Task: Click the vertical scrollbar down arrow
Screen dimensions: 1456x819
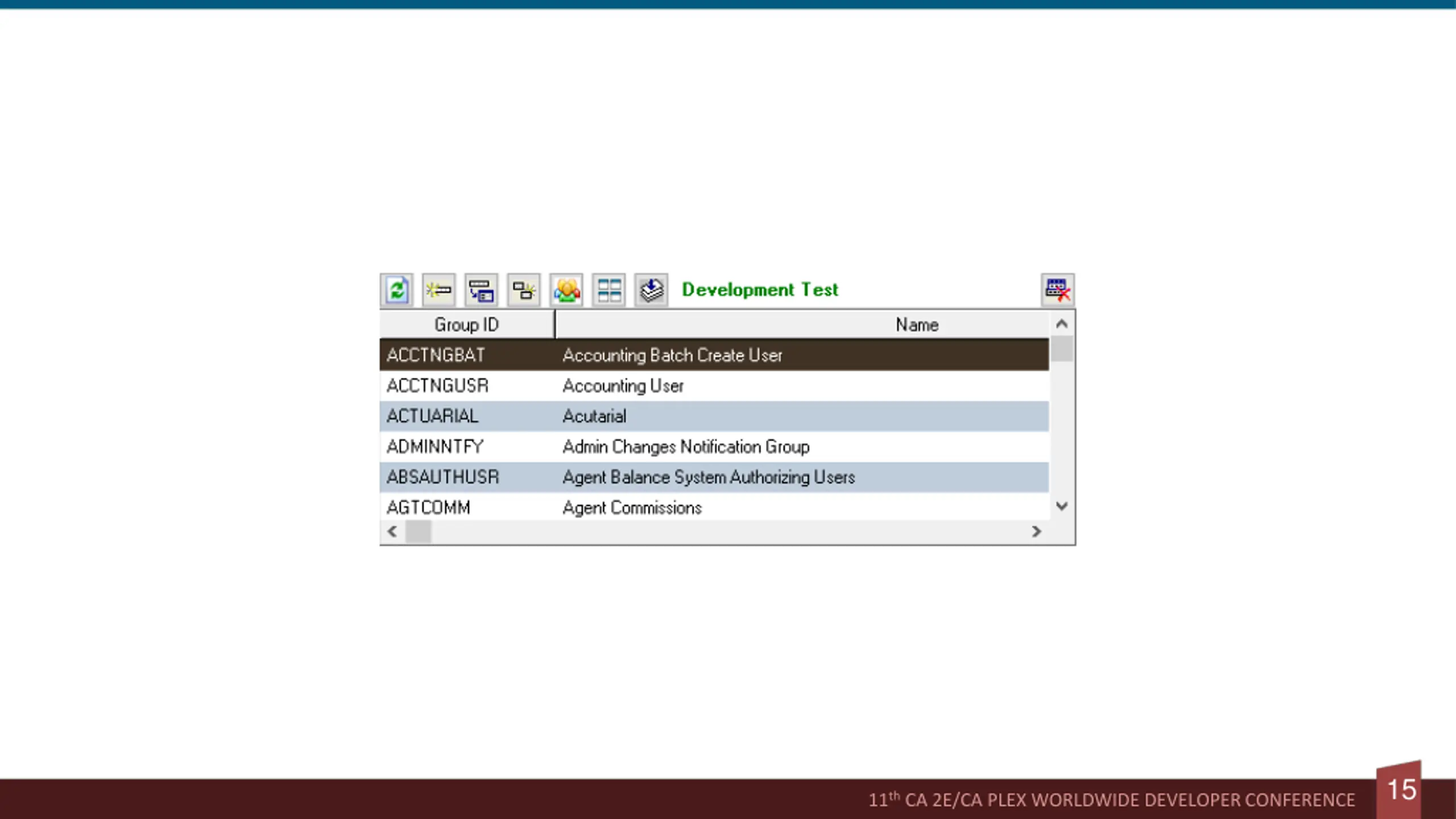Action: [x=1061, y=506]
